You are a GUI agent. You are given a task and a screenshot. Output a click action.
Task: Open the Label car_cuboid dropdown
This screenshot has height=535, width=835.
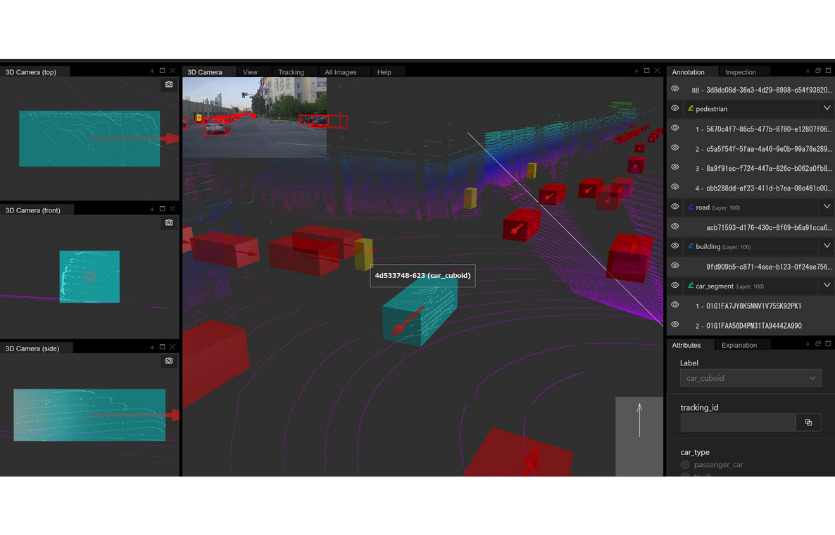pos(750,378)
